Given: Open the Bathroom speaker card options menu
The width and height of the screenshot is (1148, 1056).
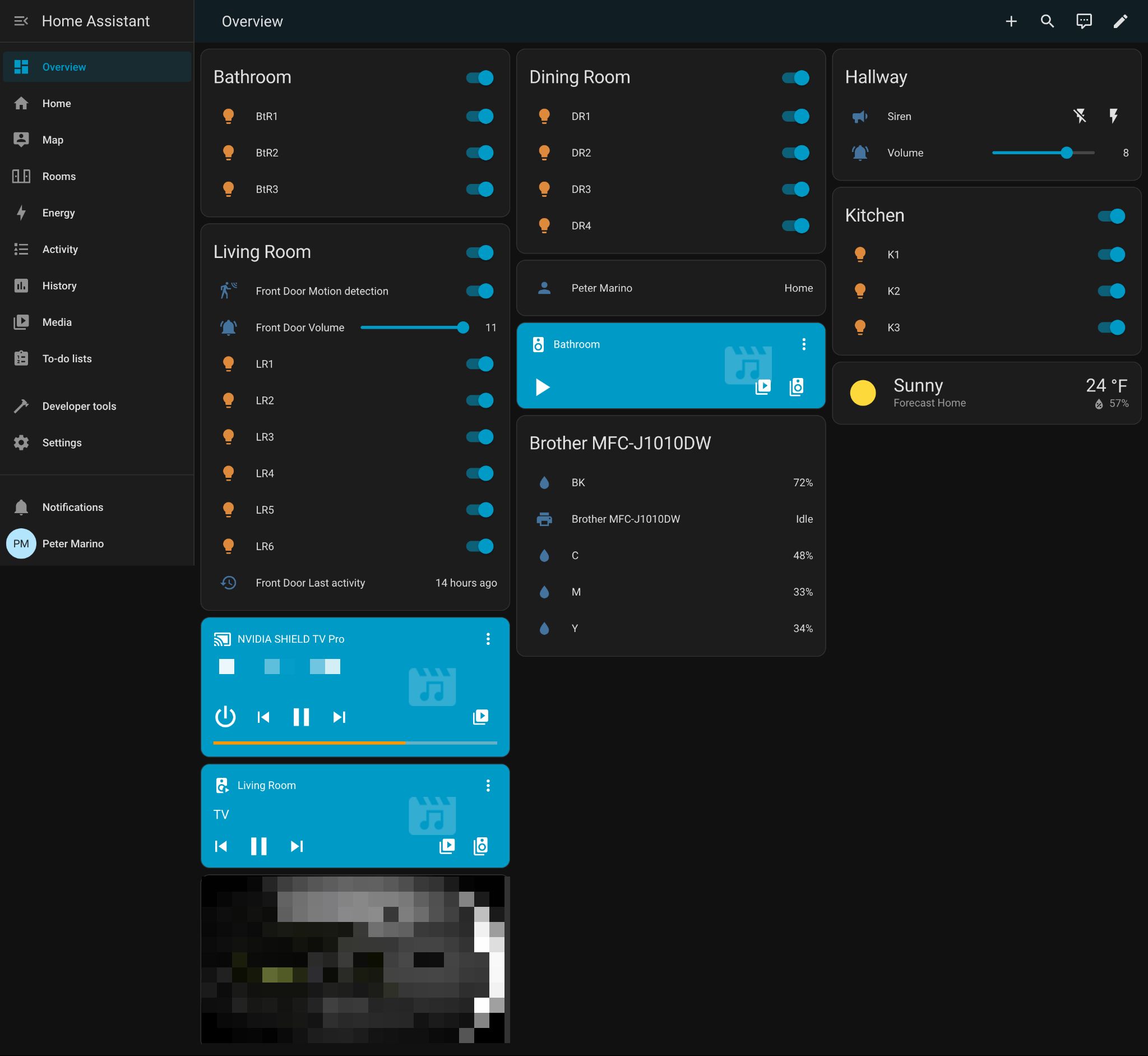Looking at the screenshot, I should pyautogui.click(x=804, y=344).
